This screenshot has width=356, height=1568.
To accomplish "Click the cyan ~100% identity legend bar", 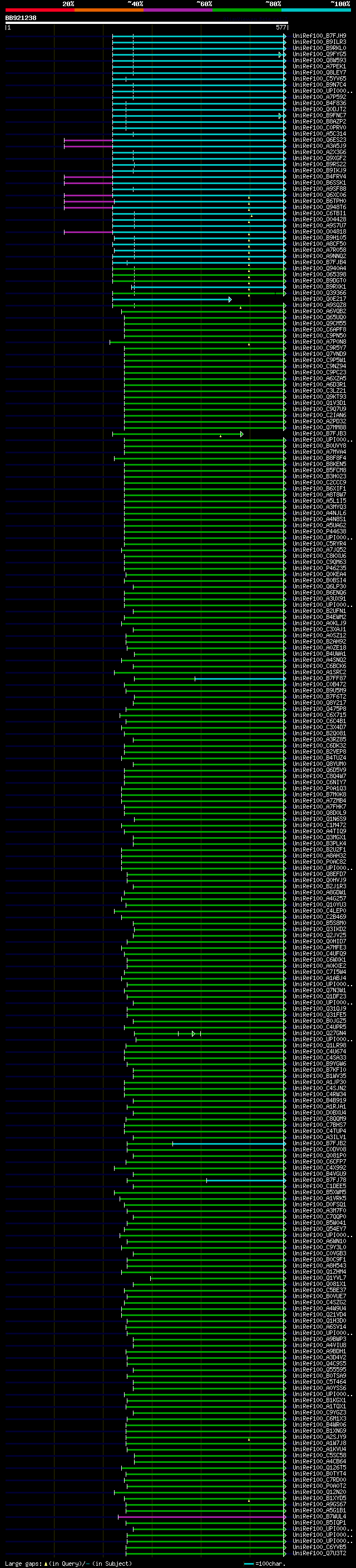I will tap(316, 10).
